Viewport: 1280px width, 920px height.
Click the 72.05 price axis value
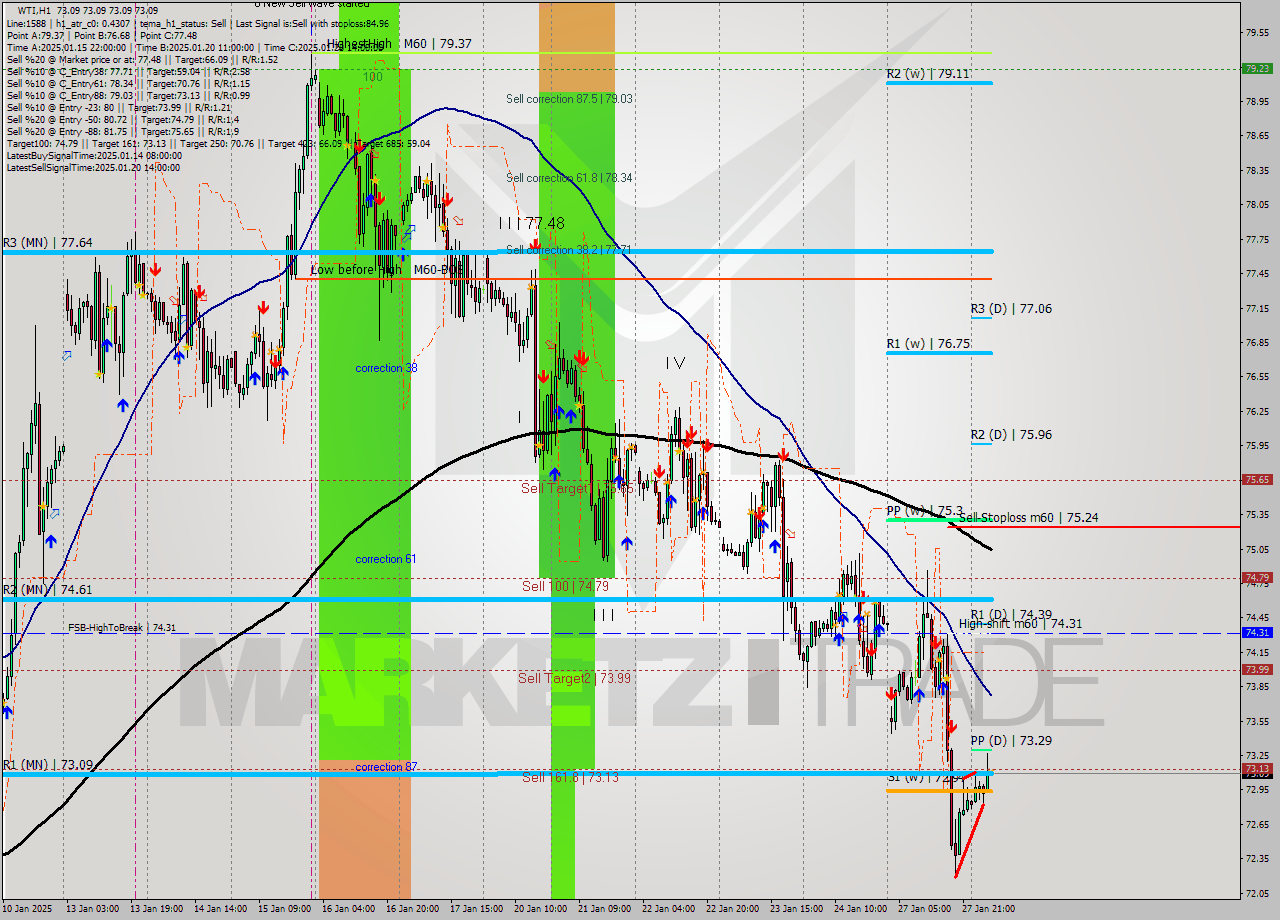point(1257,893)
